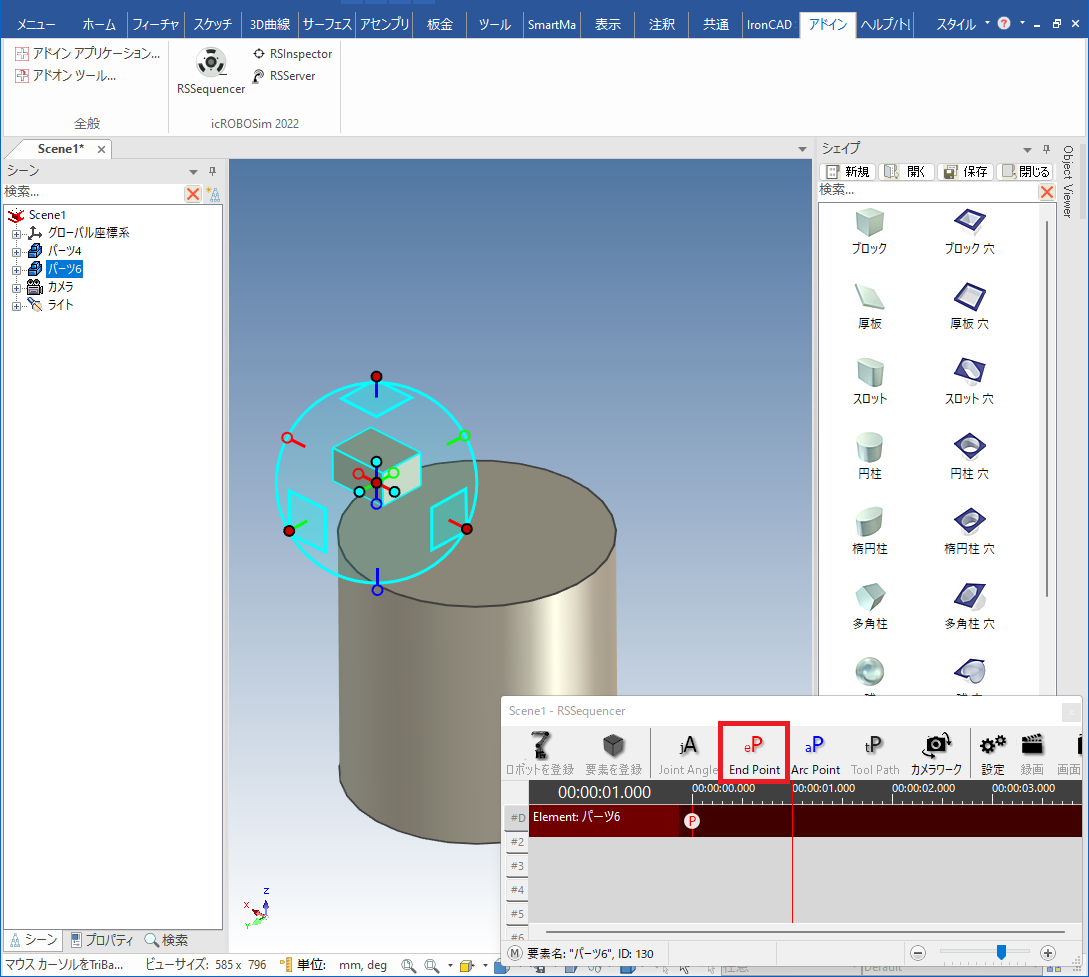
Task: Click the timeline zoom slider handle
Action: tap(1001, 952)
